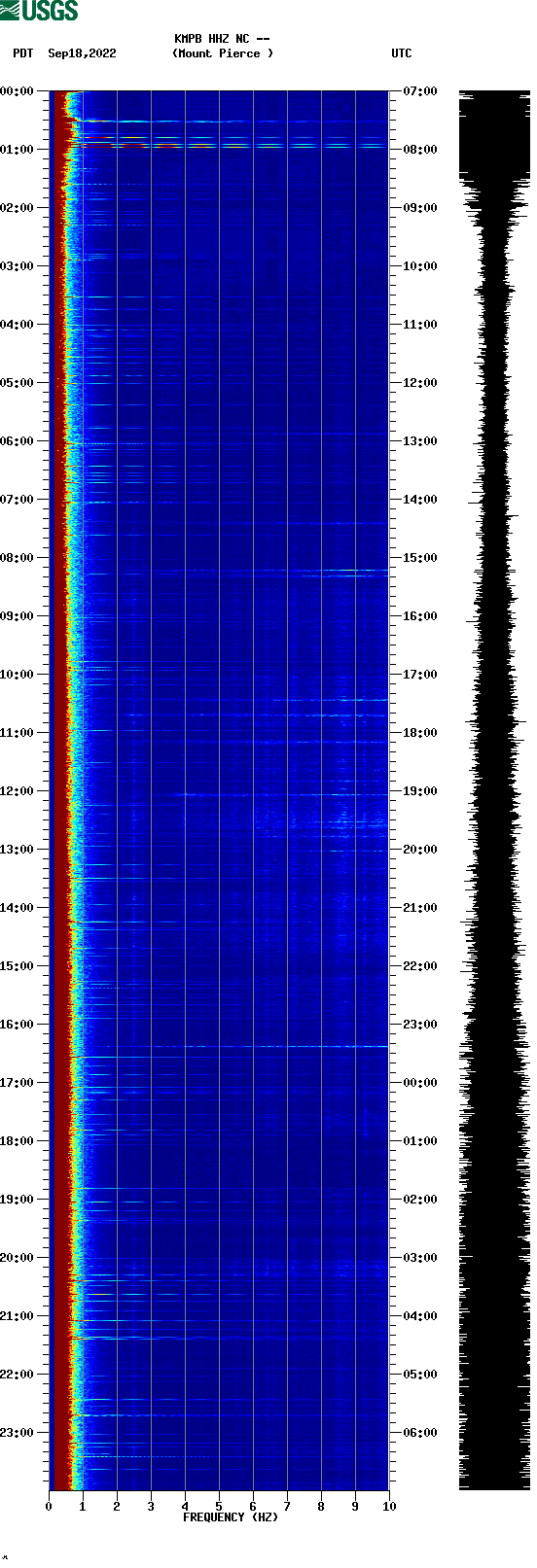Click the 00:00 PDT time label
537x1568 pixels.
18,91
